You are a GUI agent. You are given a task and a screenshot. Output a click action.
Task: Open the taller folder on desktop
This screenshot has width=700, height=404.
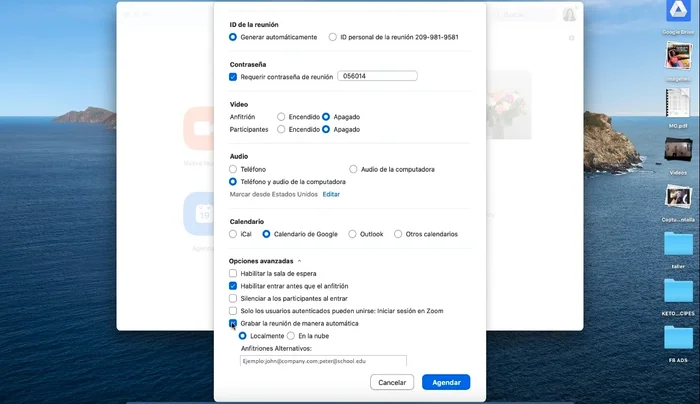pos(679,245)
